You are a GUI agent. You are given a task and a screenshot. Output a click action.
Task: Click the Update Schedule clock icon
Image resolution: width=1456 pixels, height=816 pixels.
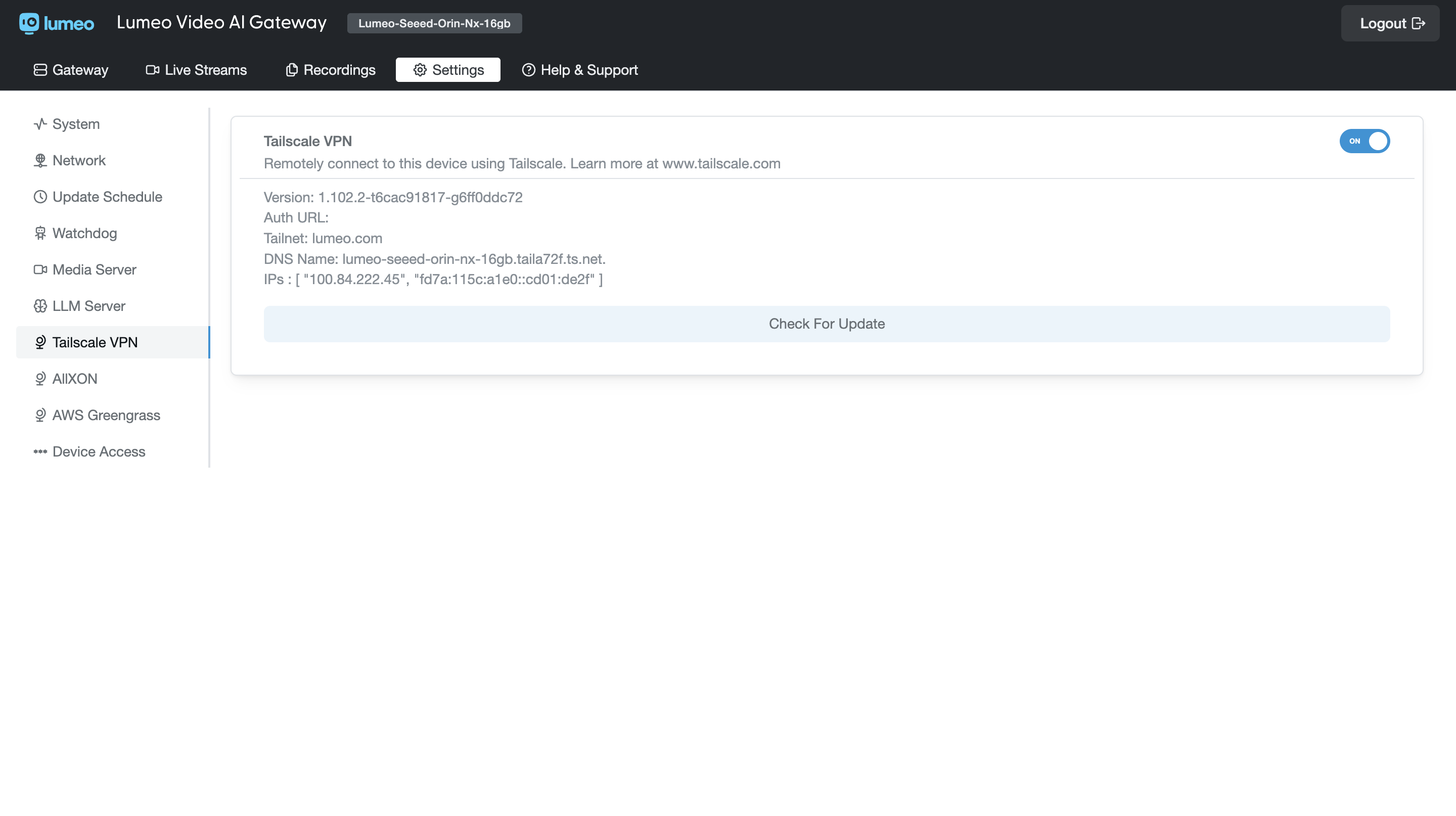tap(40, 197)
